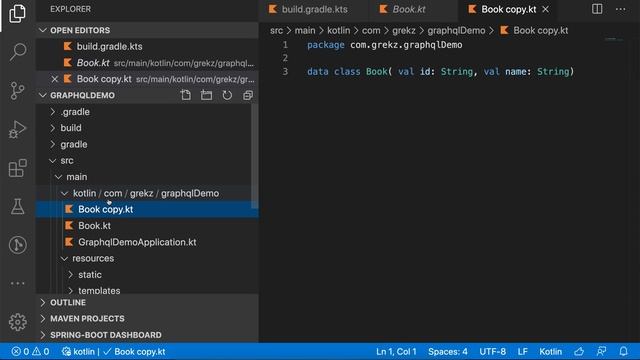Change end of line sequence LF
The image size is (640, 360).
point(523,351)
